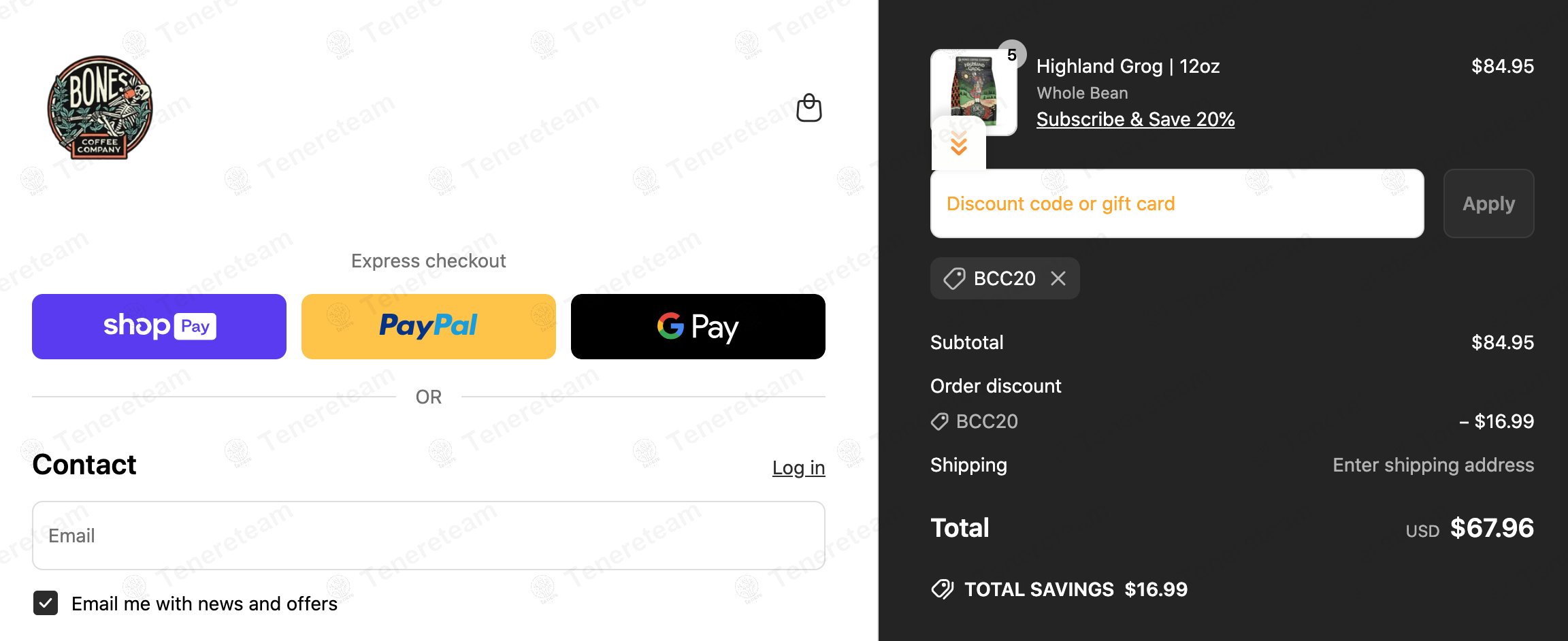Pay with Shop Pay

(159, 327)
